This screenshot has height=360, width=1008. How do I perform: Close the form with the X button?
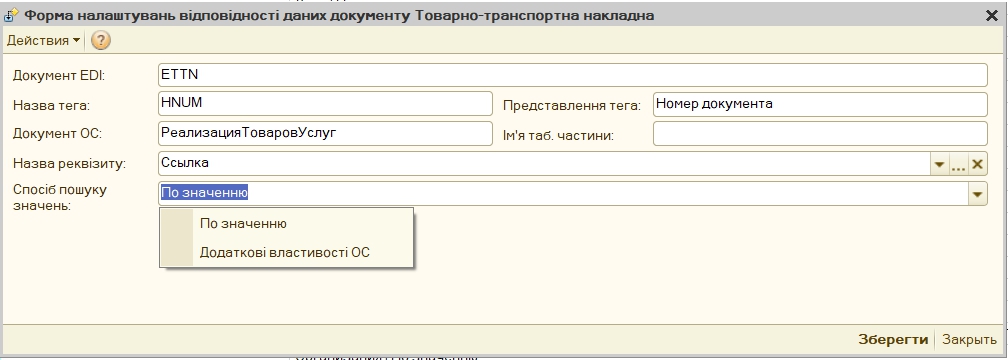[991, 15]
